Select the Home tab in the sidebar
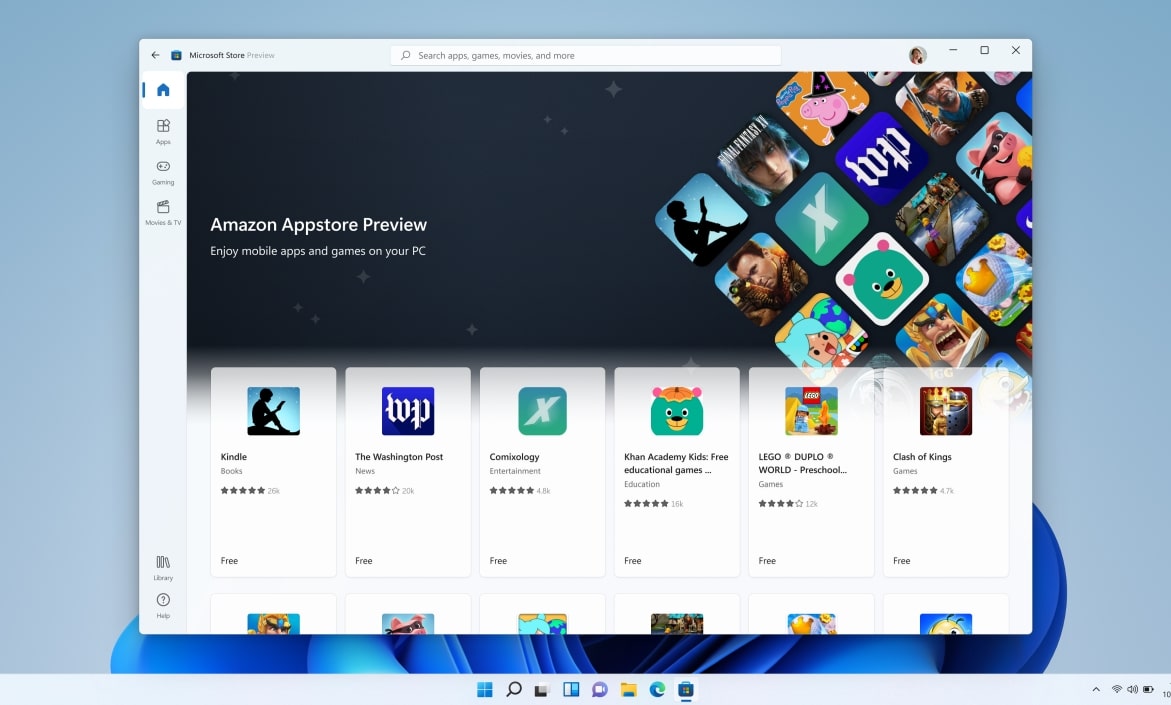This screenshot has height=705, width=1171. tap(162, 89)
